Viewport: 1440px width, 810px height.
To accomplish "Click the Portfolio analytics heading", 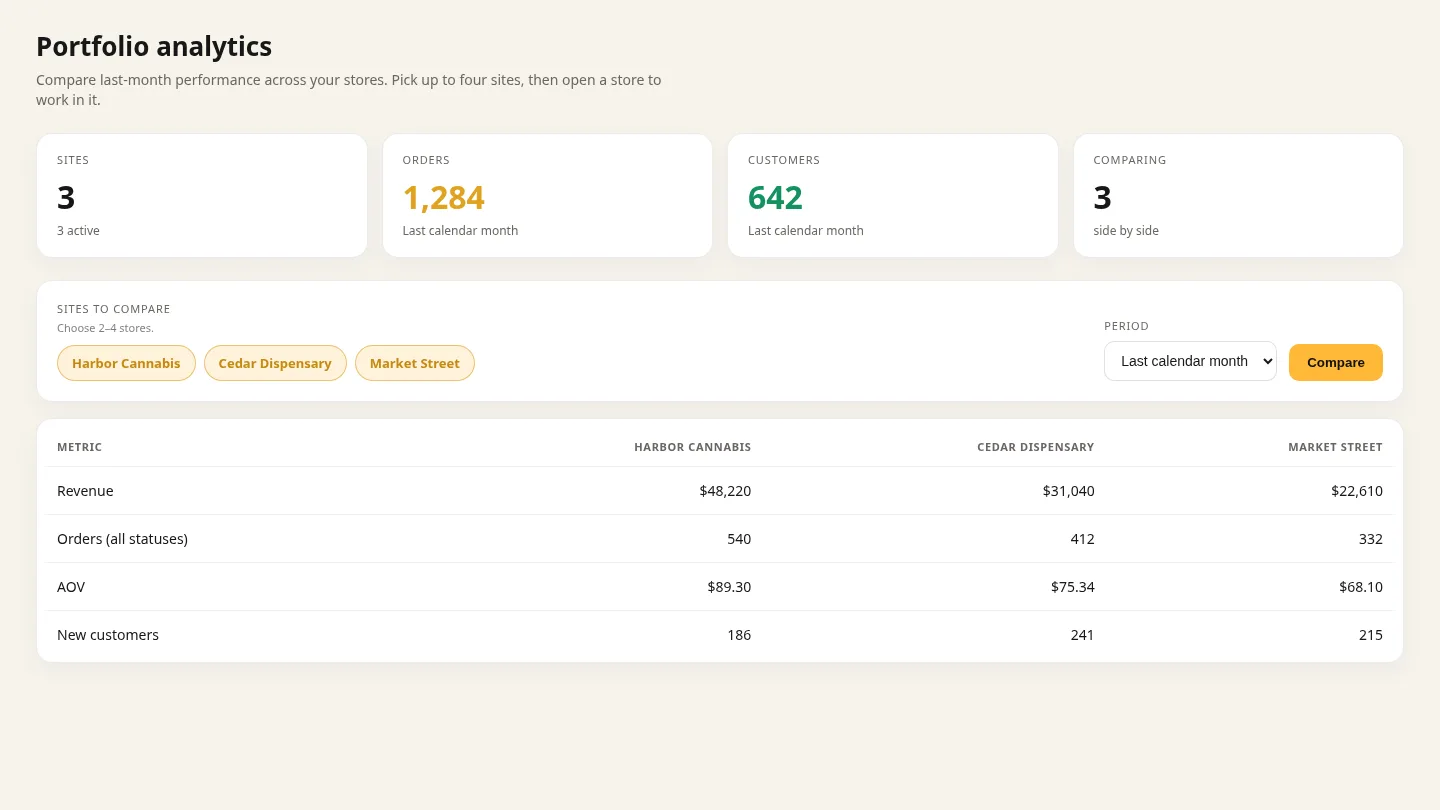I will [154, 47].
